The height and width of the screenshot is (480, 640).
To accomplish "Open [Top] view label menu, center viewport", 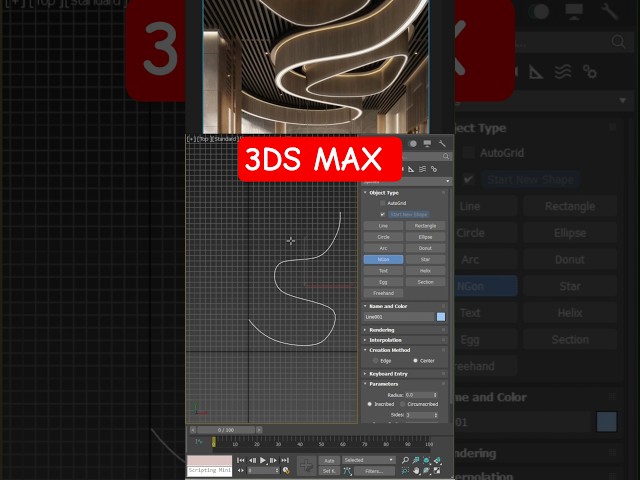I will 203,139.
